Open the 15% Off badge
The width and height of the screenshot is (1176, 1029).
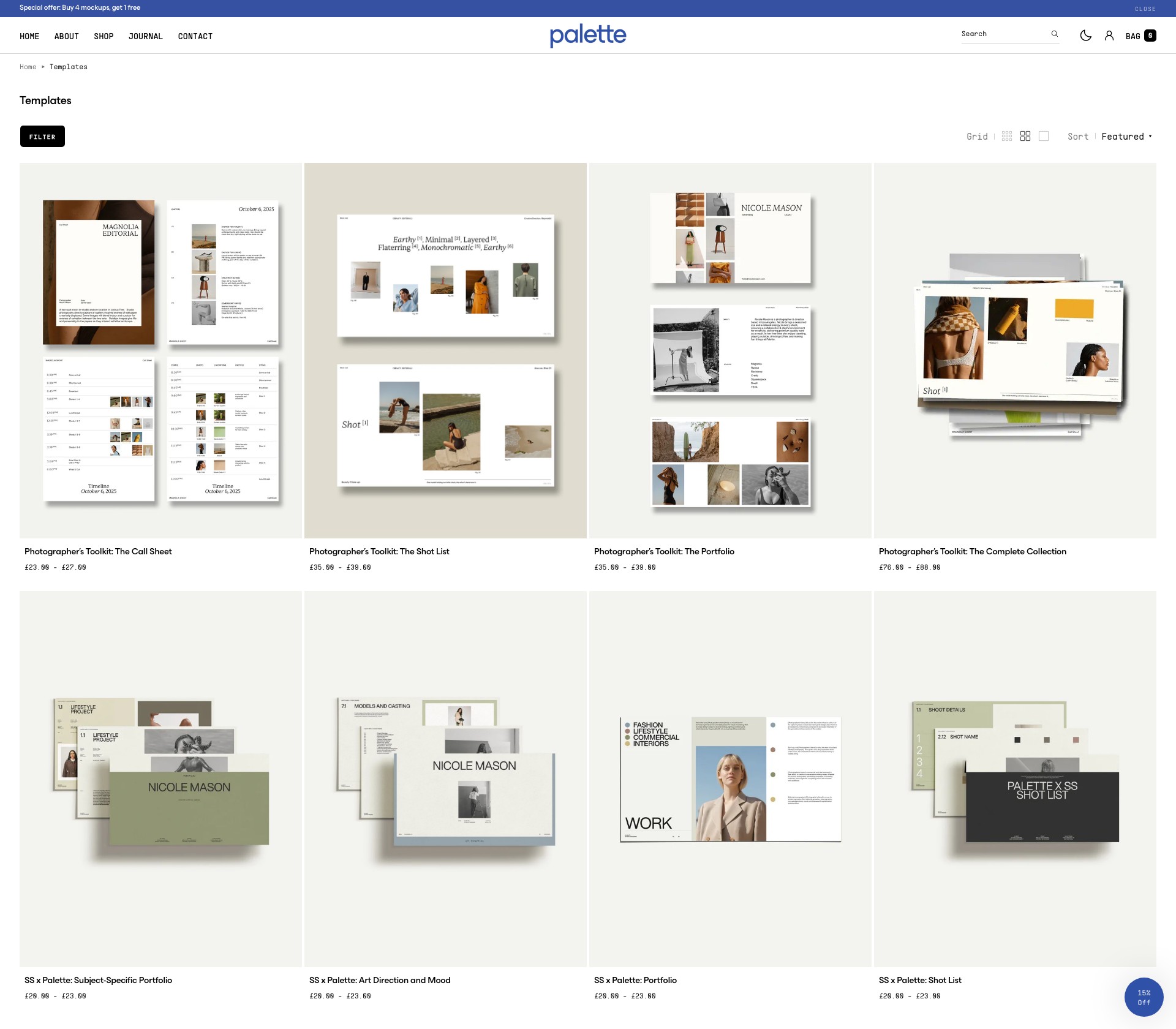[x=1144, y=997]
